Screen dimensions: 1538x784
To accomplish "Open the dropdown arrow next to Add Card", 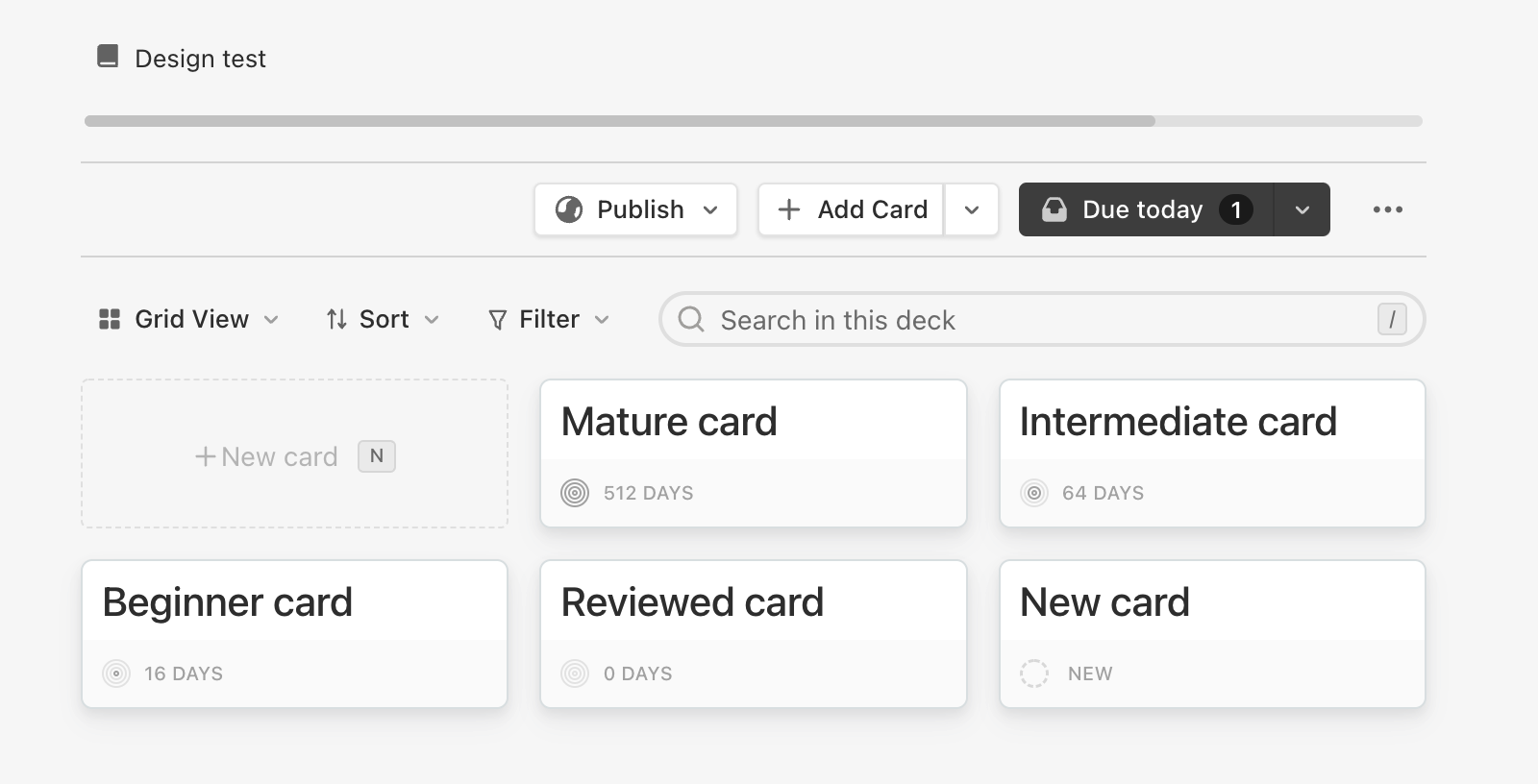I will 972,209.
